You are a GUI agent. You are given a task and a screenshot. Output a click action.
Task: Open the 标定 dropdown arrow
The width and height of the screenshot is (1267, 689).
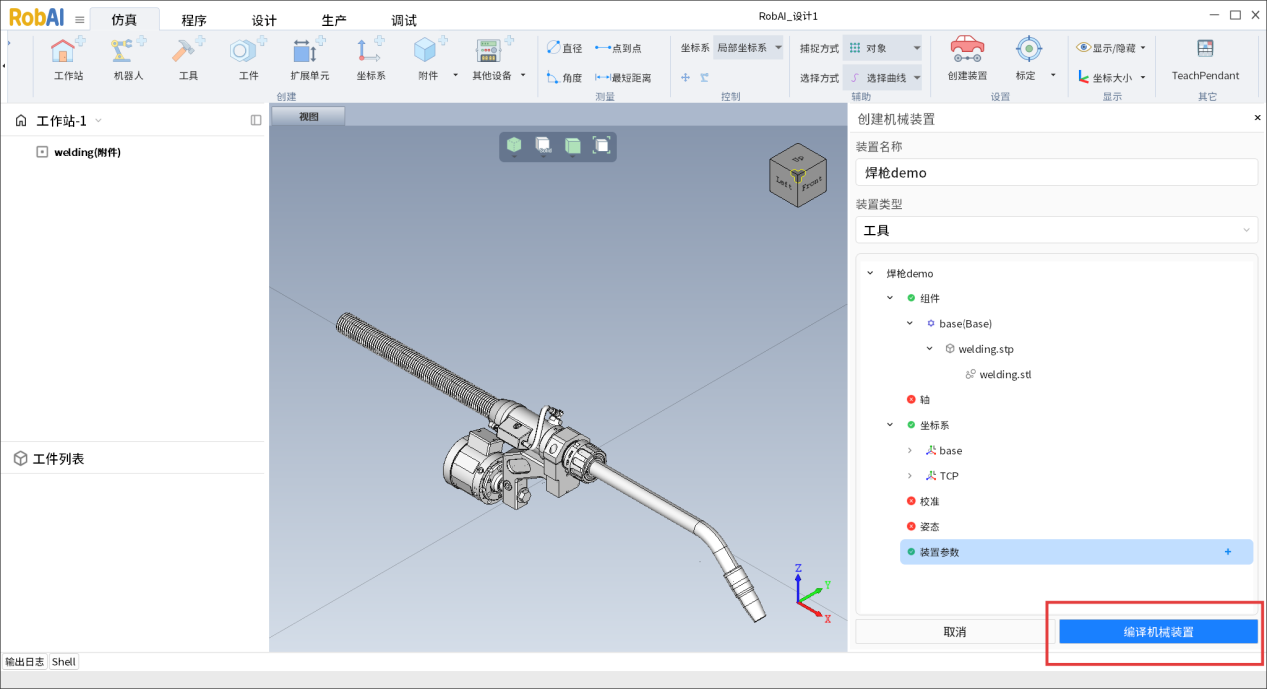tap(1053, 75)
